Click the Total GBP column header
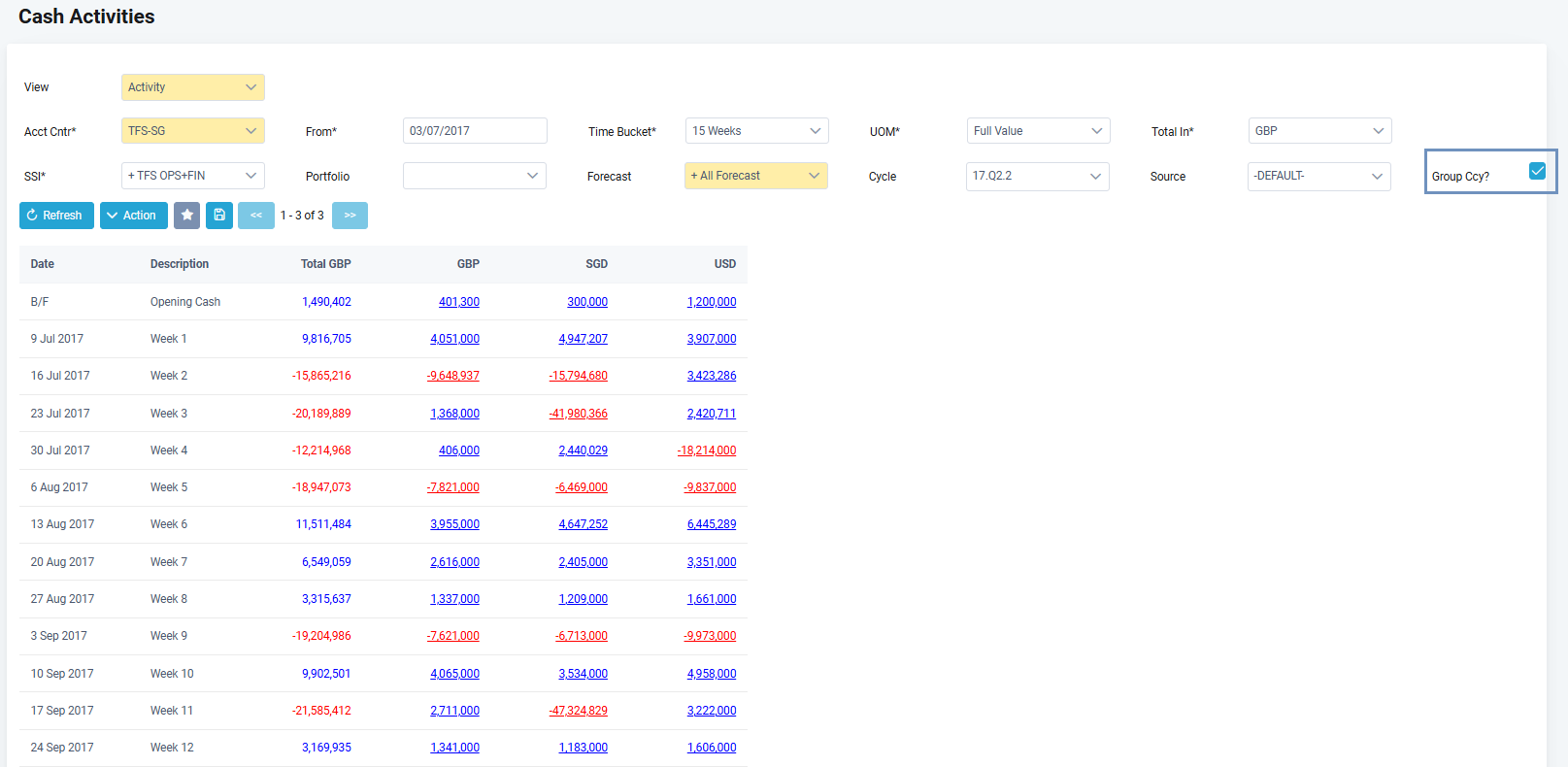 pyautogui.click(x=325, y=264)
